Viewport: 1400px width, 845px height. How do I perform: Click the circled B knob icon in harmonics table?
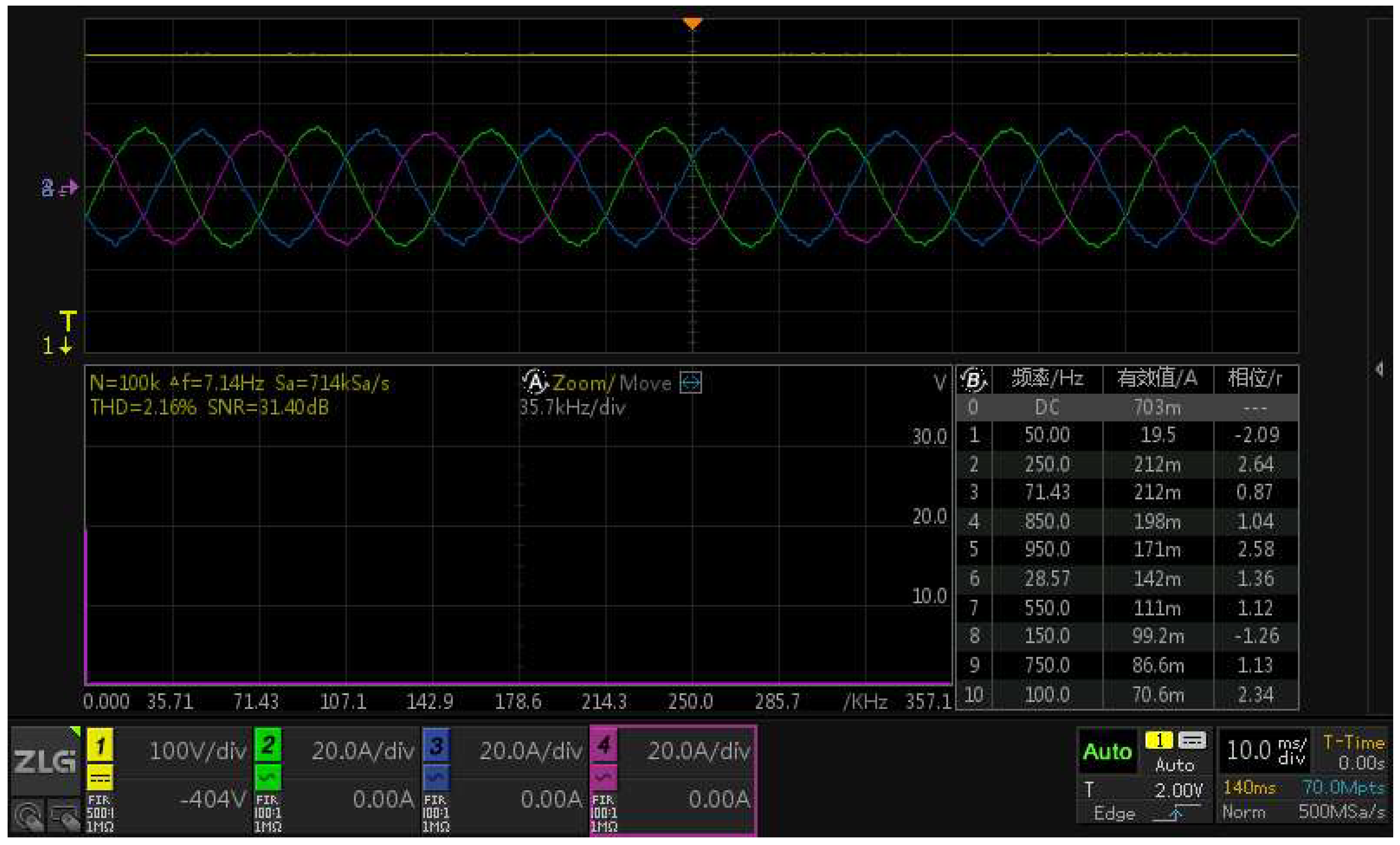tap(973, 380)
